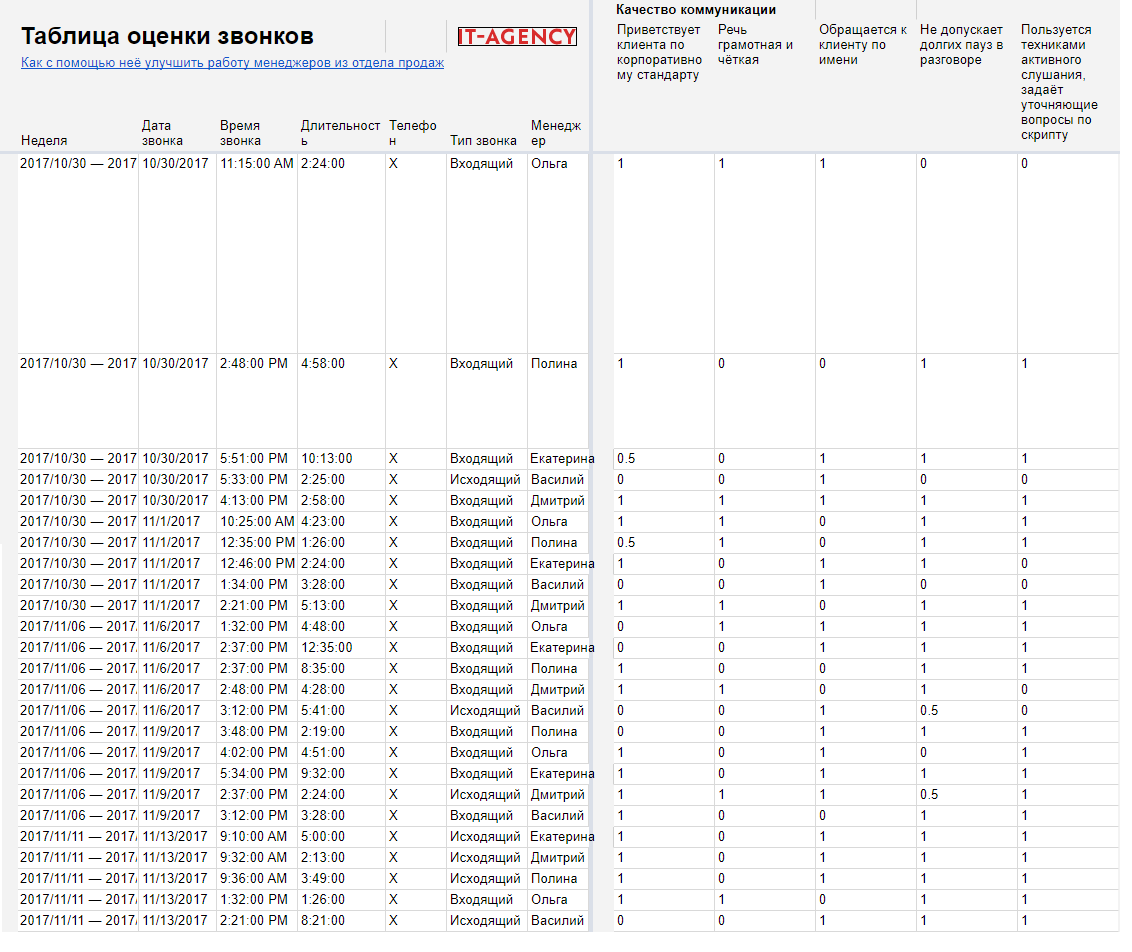Select the 'Речь грамотная и чёткая' header

[x=755, y=45]
